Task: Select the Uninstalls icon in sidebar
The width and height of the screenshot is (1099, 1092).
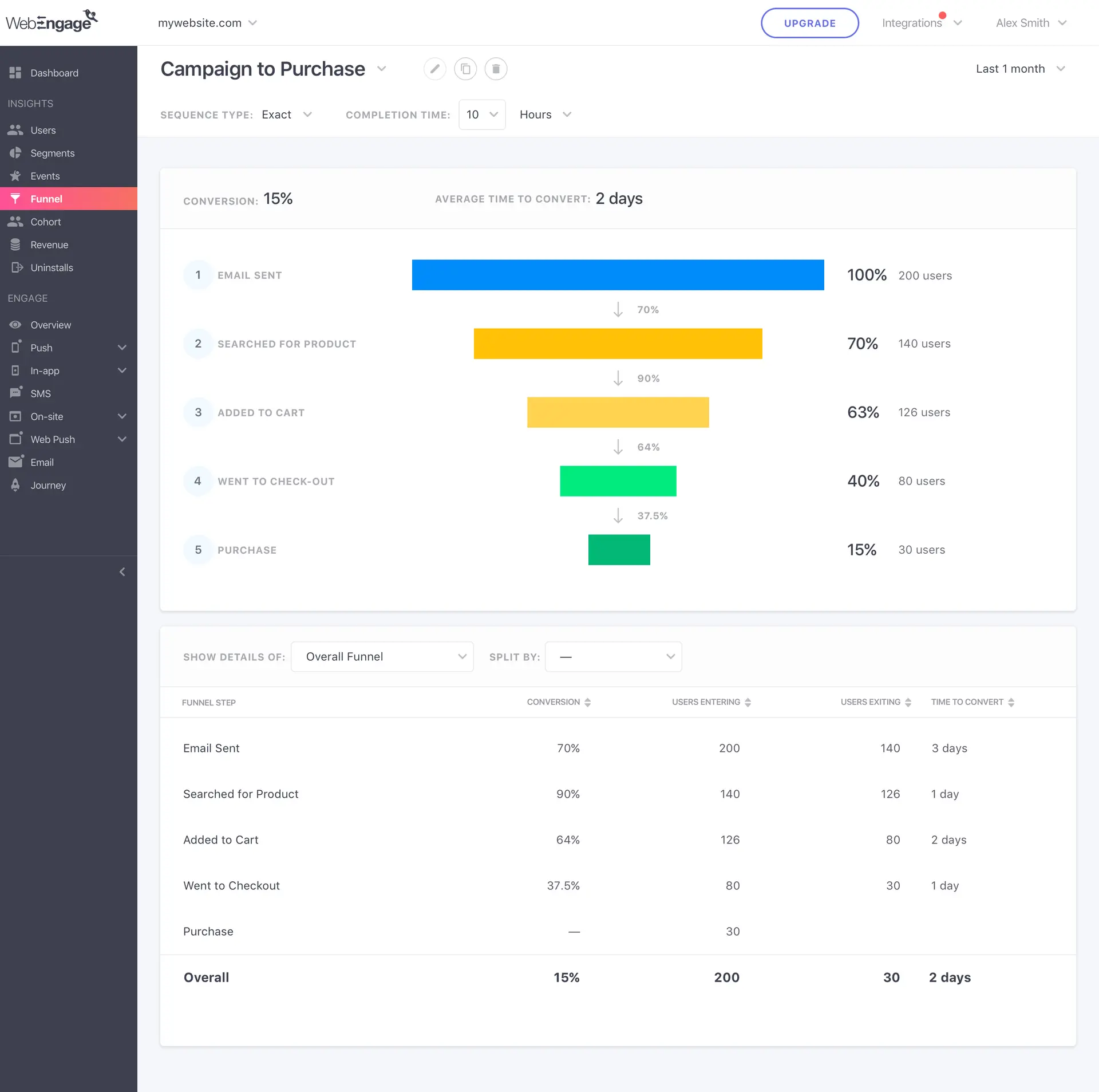Action: (15, 267)
